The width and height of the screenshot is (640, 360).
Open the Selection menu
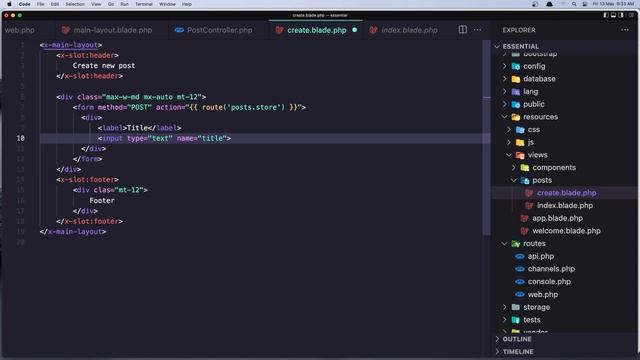pyautogui.click(x=75, y=4)
